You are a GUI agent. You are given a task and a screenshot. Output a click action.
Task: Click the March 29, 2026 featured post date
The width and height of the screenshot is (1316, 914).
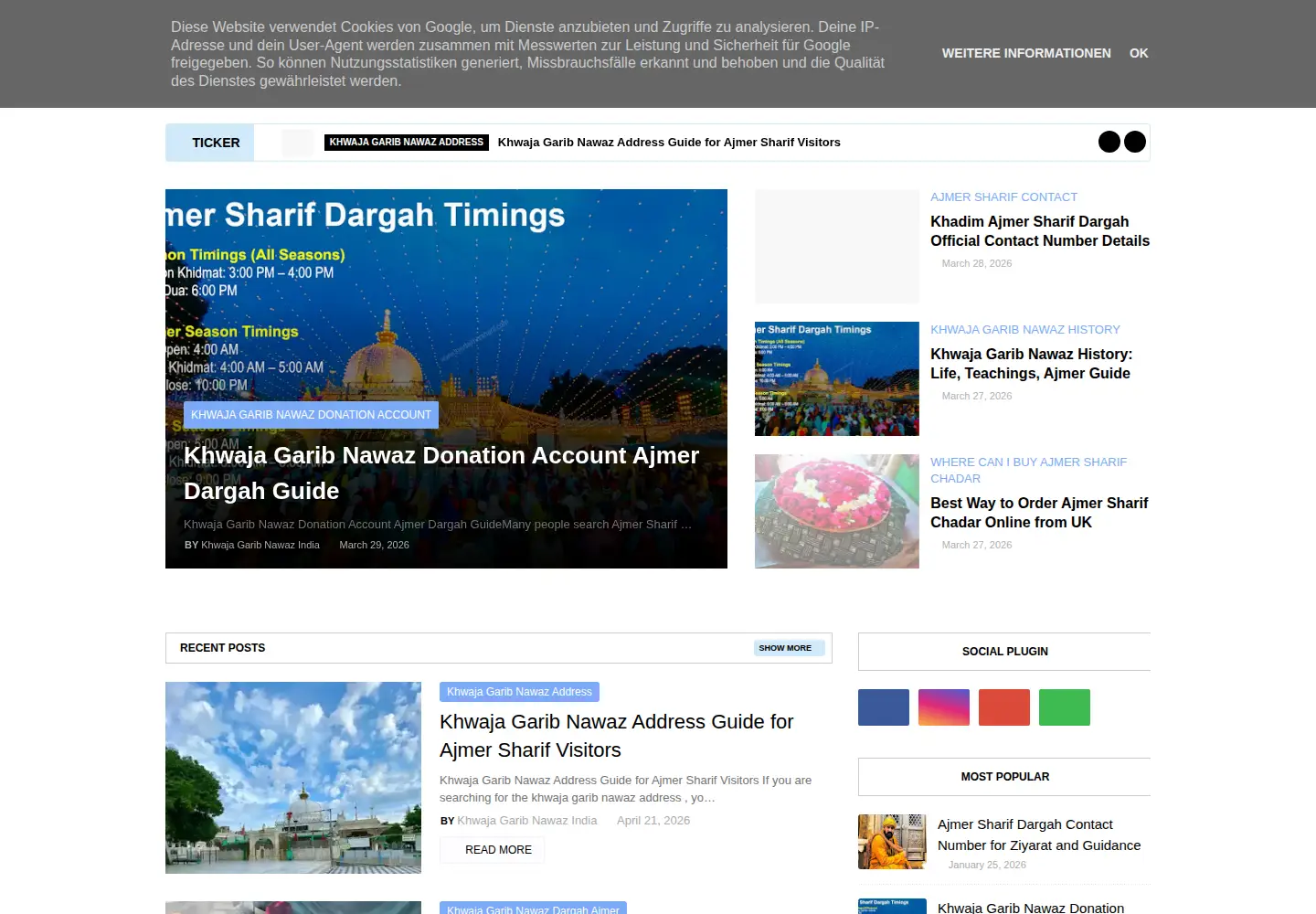[x=374, y=545]
